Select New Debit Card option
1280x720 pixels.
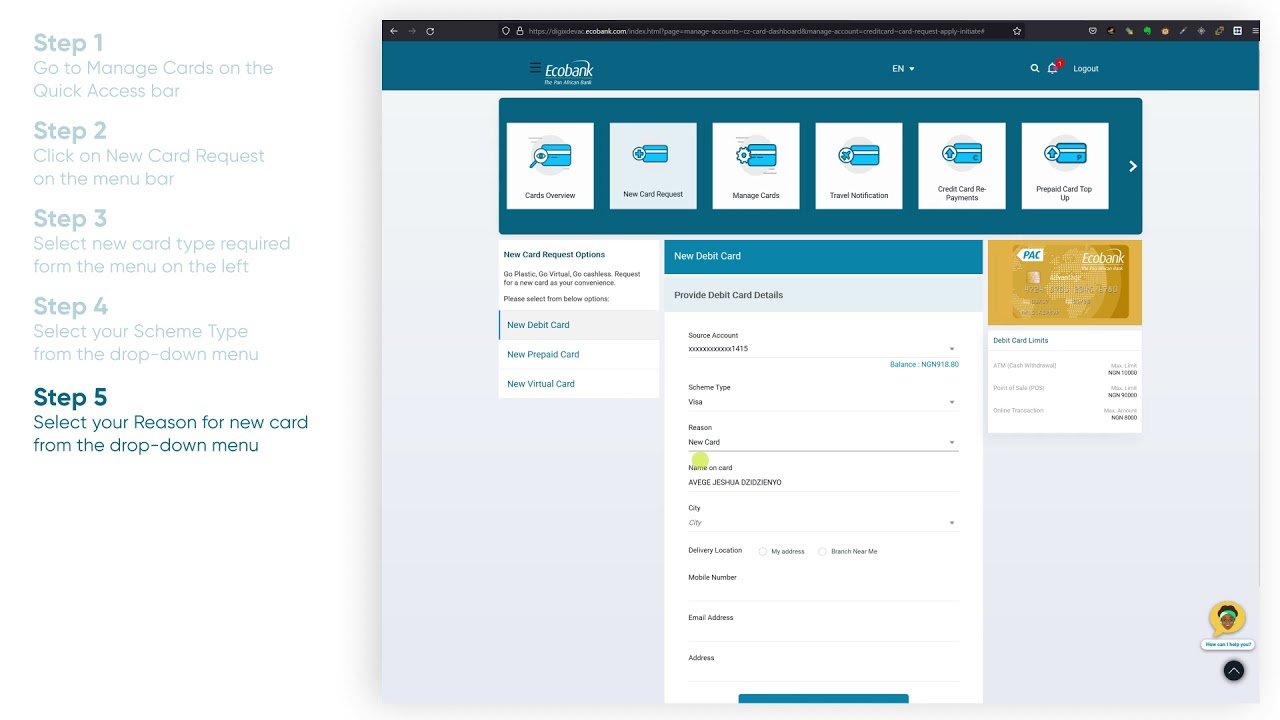[x=579, y=325]
